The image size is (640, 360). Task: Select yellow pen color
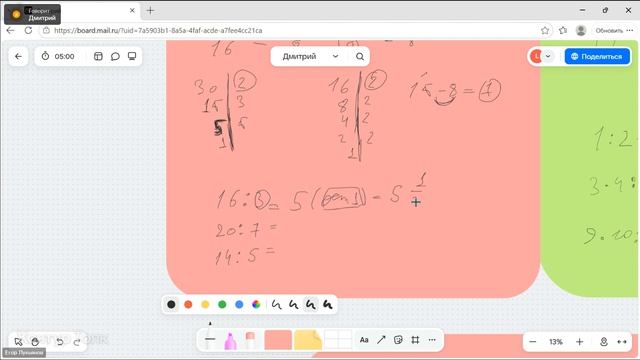(205, 304)
